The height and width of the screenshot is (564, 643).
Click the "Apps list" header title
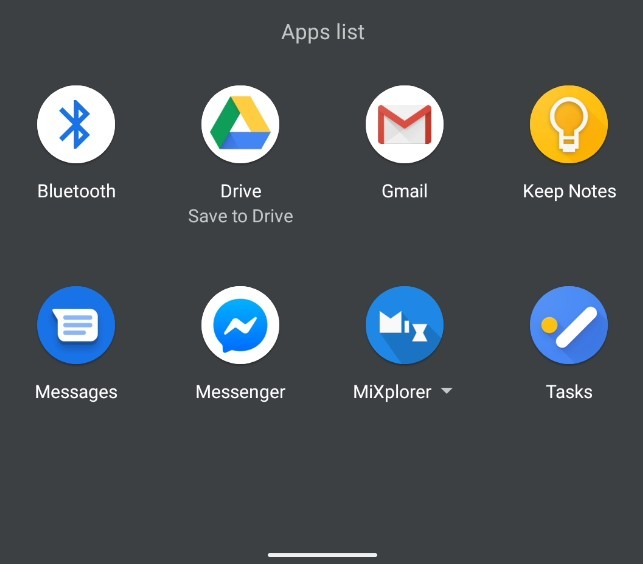323,32
